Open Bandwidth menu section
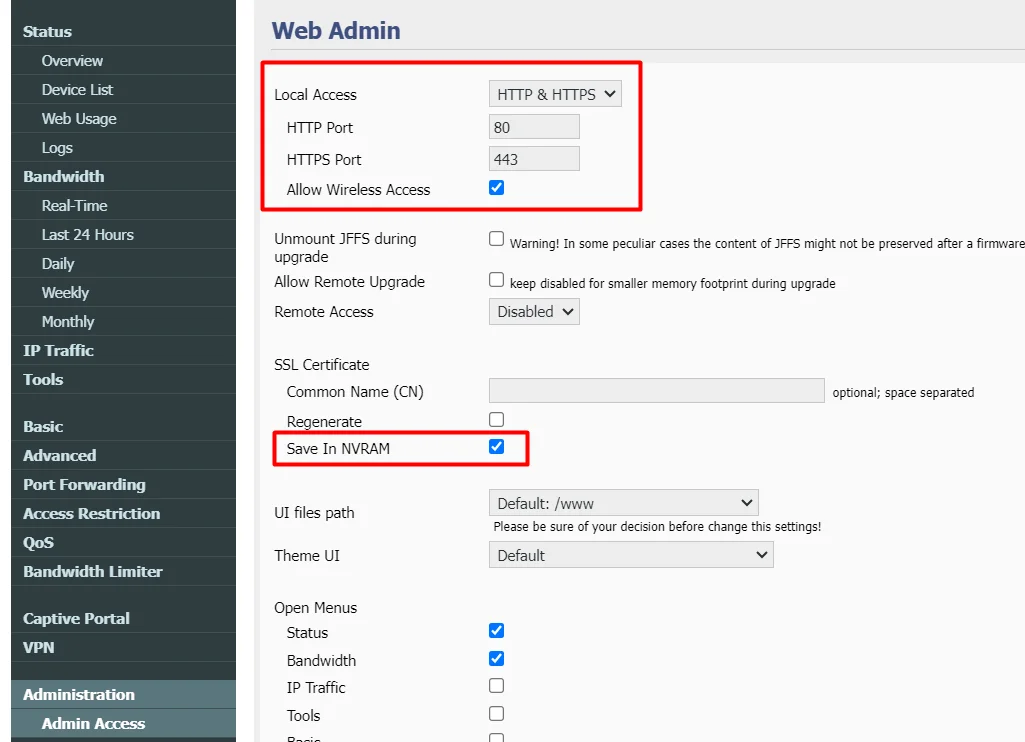Image resolution: width=1025 pixels, height=742 pixels. click(x=124, y=177)
